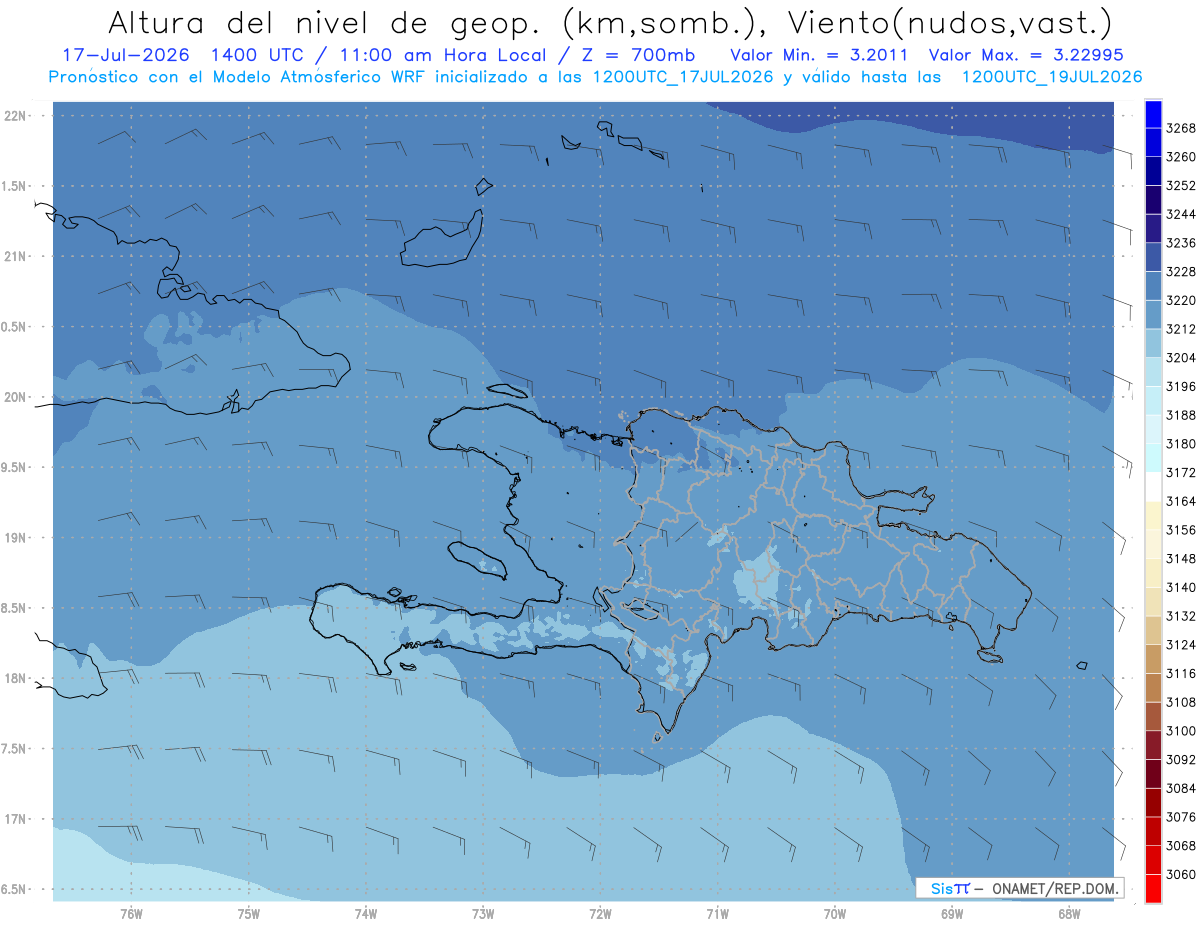Click the '21N' latitude axis label
This screenshot has width=1200, height=927.
(x=15, y=256)
